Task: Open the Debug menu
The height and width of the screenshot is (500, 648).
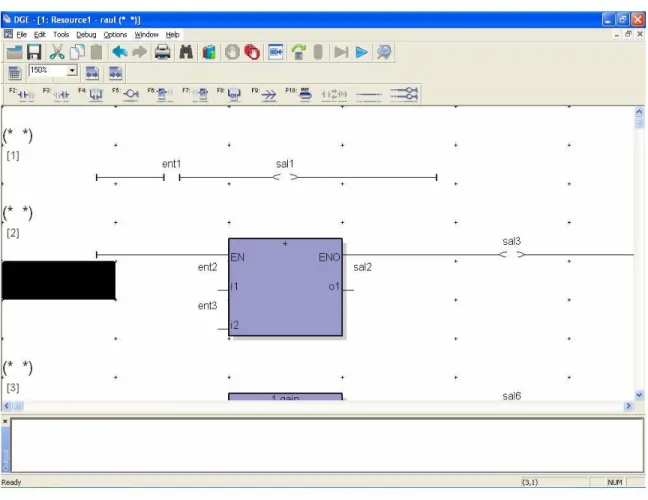Action: click(x=86, y=35)
